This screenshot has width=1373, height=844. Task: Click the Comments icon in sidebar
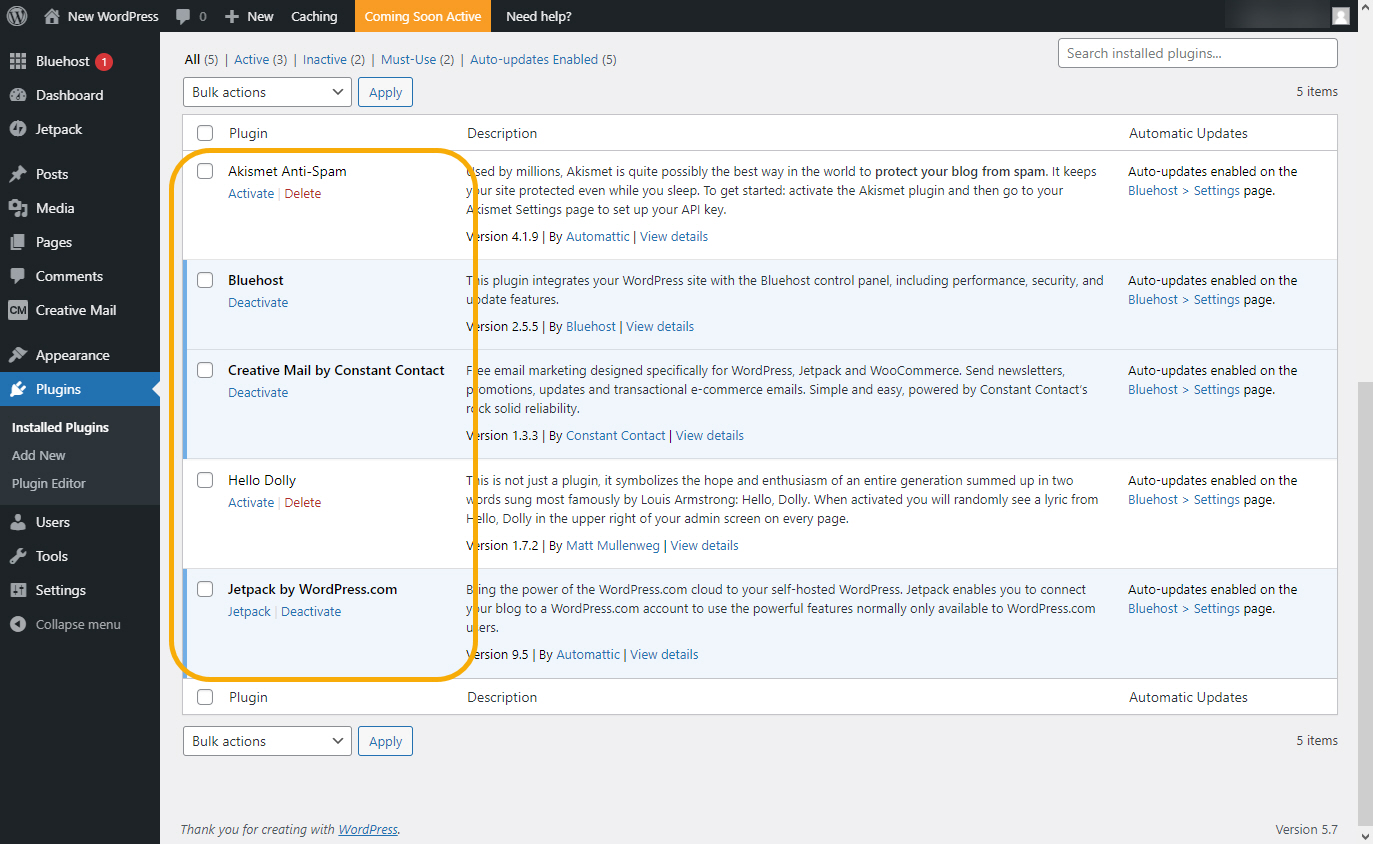coord(18,276)
